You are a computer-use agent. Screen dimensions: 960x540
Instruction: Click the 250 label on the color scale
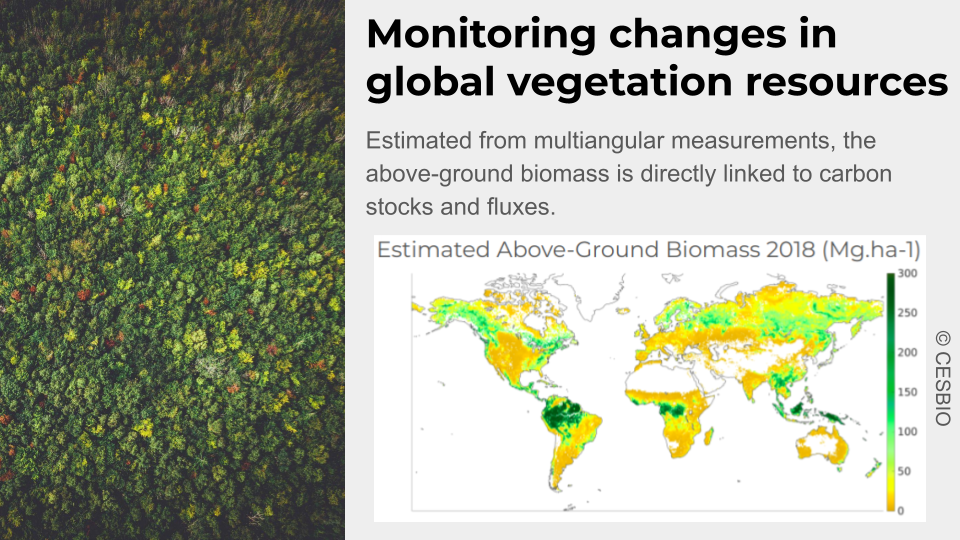coord(907,313)
